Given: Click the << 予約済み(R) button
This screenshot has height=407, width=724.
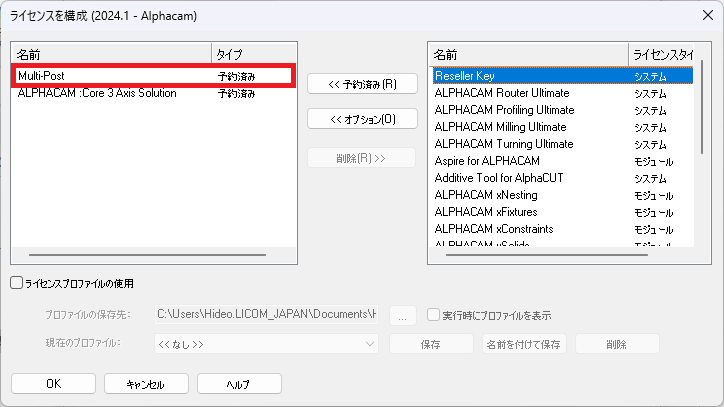Looking at the screenshot, I should point(362,84).
